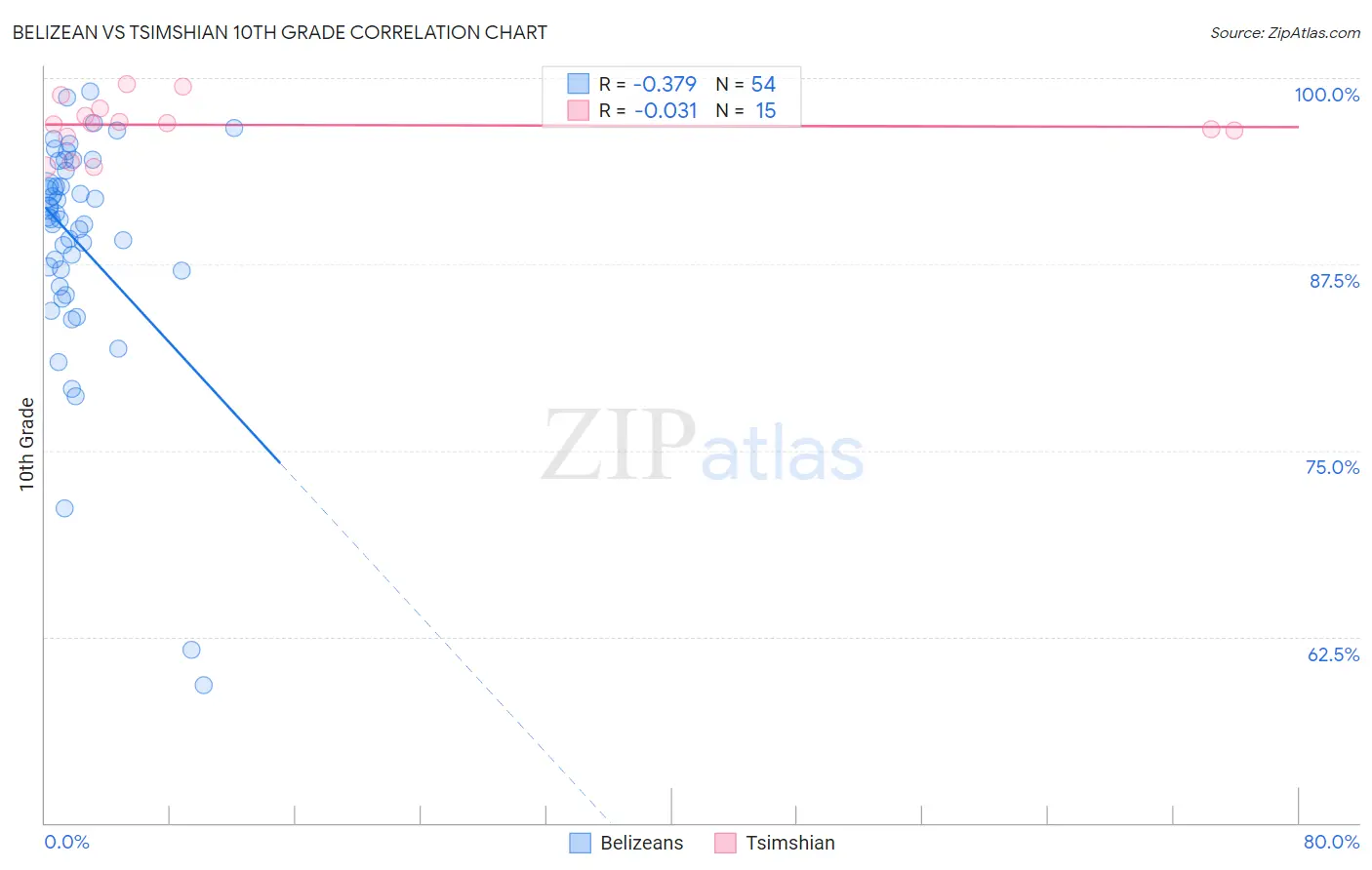Image resolution: width=1372 pixels, height=870 pixels.
Task: Click the lowest blue data point near 59%
Action: 203,685
